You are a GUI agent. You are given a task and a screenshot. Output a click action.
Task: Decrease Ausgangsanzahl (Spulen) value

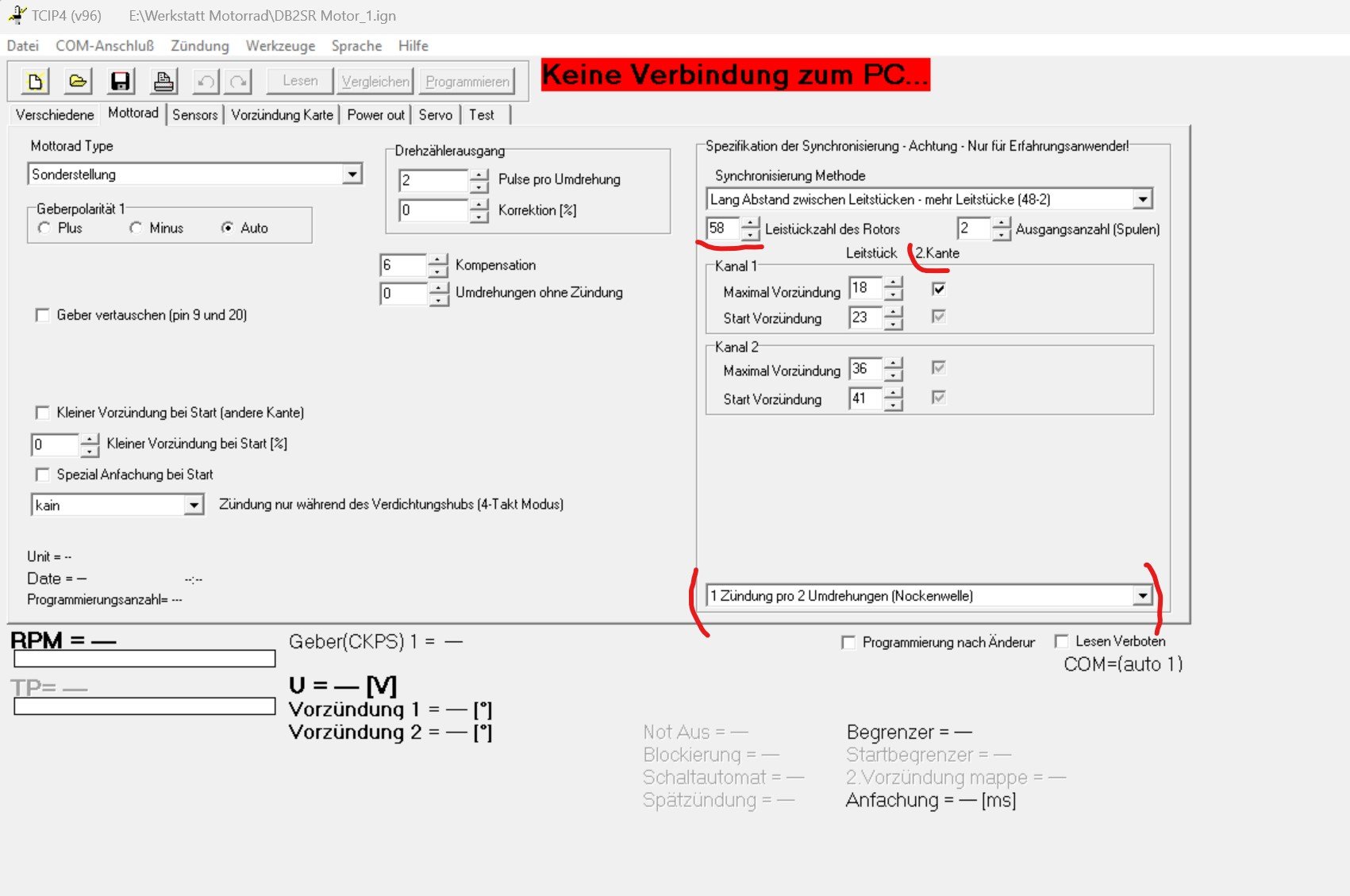click(1002, 235)
